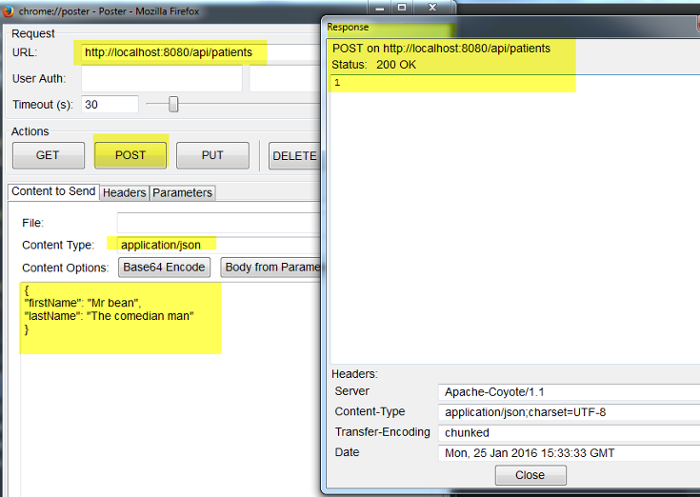This screenshot has width=700, height=497.
Task: Click the first User Auth field
Action: [x=161, y=78]
